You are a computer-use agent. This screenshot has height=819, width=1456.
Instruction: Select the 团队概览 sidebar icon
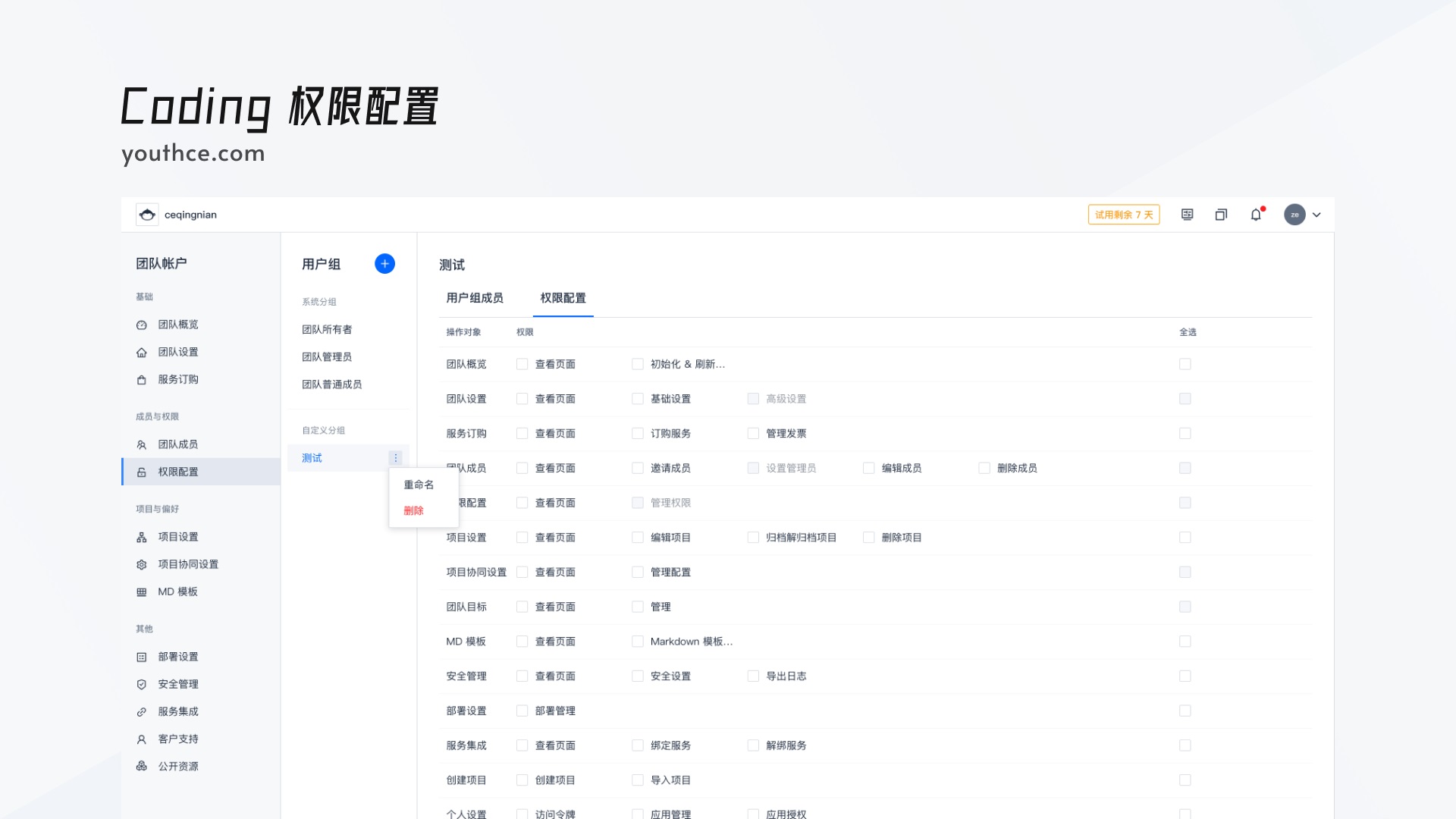point(141,325)
